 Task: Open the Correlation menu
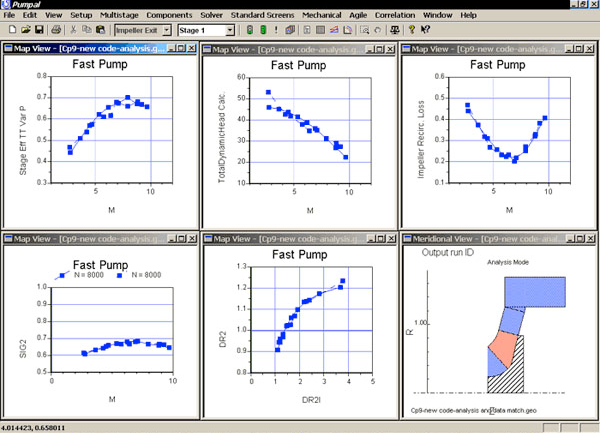pos(395,15)
